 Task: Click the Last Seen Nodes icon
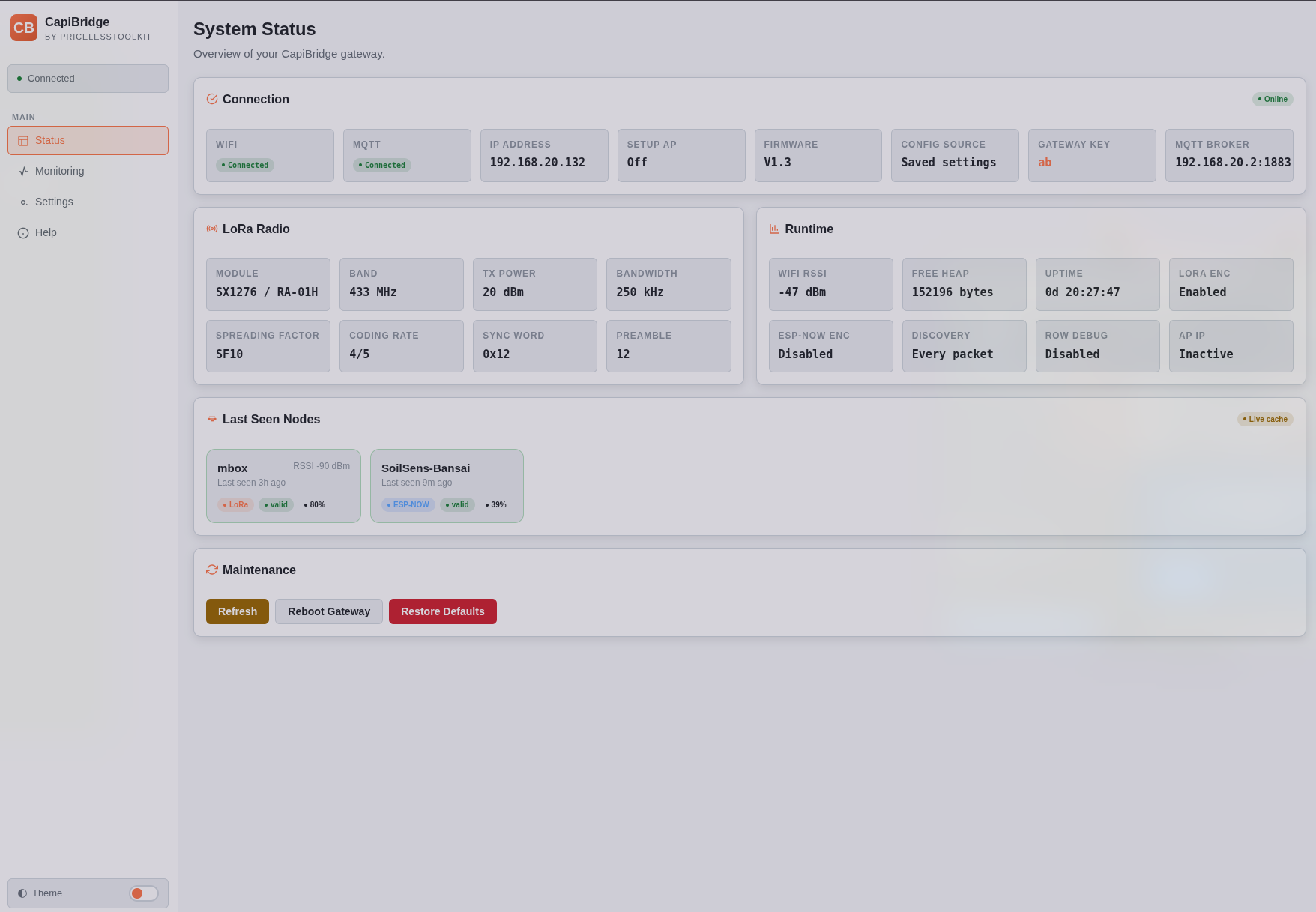(212, 419)
